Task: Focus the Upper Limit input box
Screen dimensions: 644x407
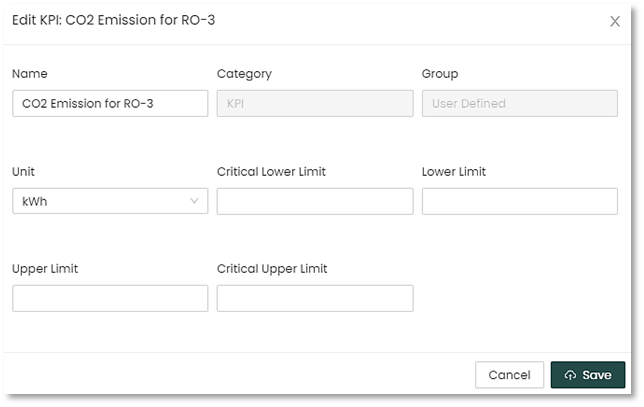Action: point(110,298)
